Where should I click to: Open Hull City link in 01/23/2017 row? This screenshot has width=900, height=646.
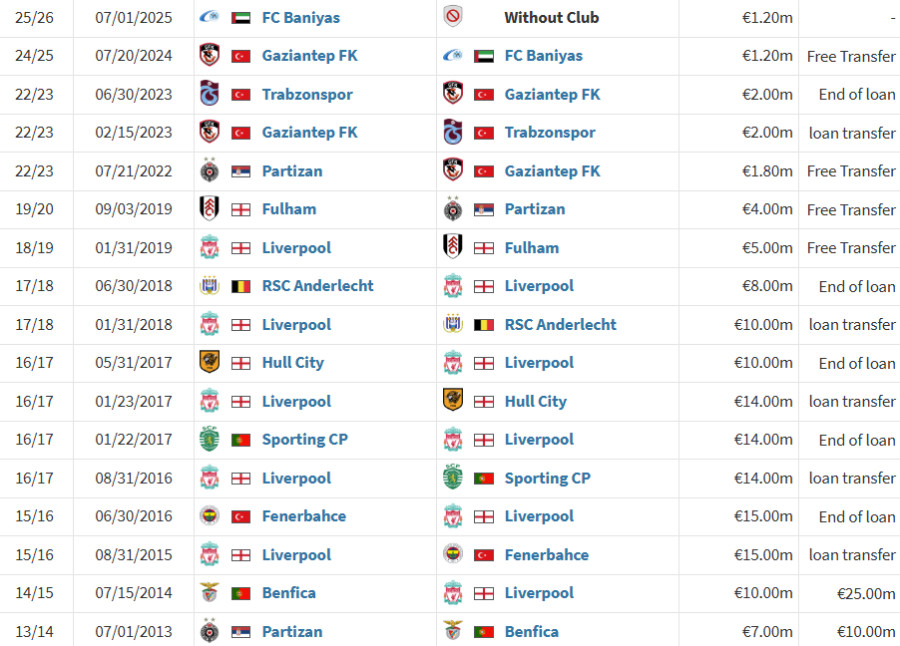536,401
